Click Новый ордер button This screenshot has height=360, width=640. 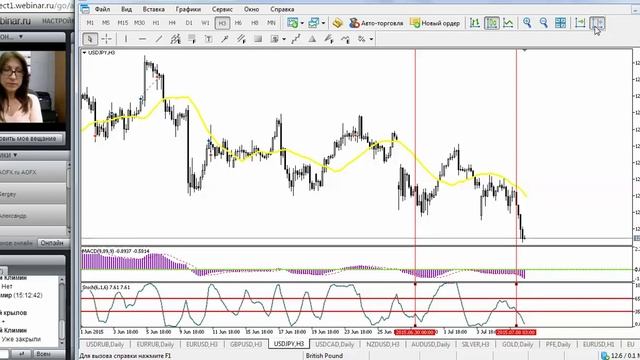(435, 23)
